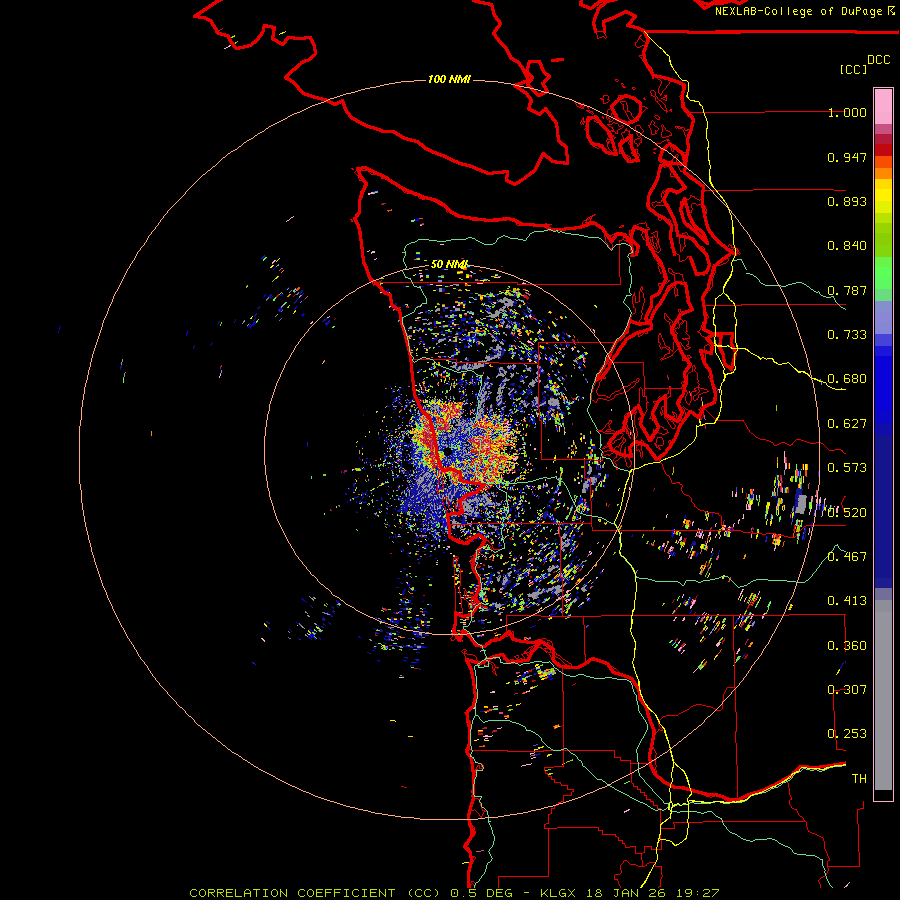Click the TH threshold label on the scale
The image size is (900, 900).
click(x=859, y=779)
